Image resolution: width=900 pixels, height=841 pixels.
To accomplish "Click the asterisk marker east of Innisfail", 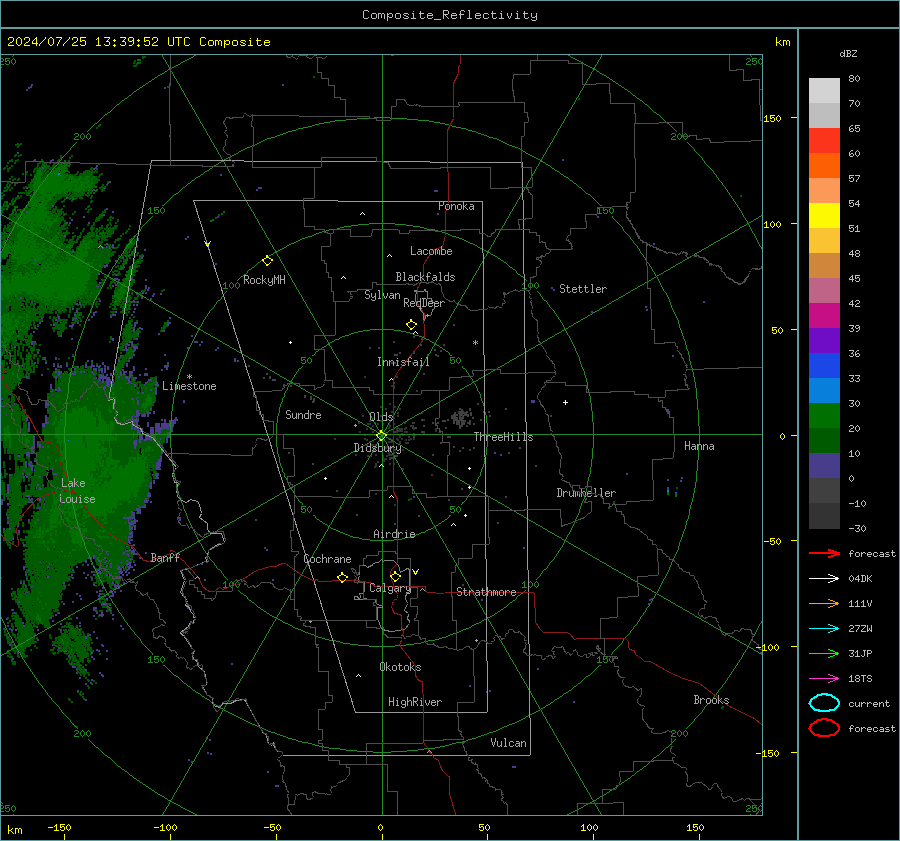I will tap(475, 343).
